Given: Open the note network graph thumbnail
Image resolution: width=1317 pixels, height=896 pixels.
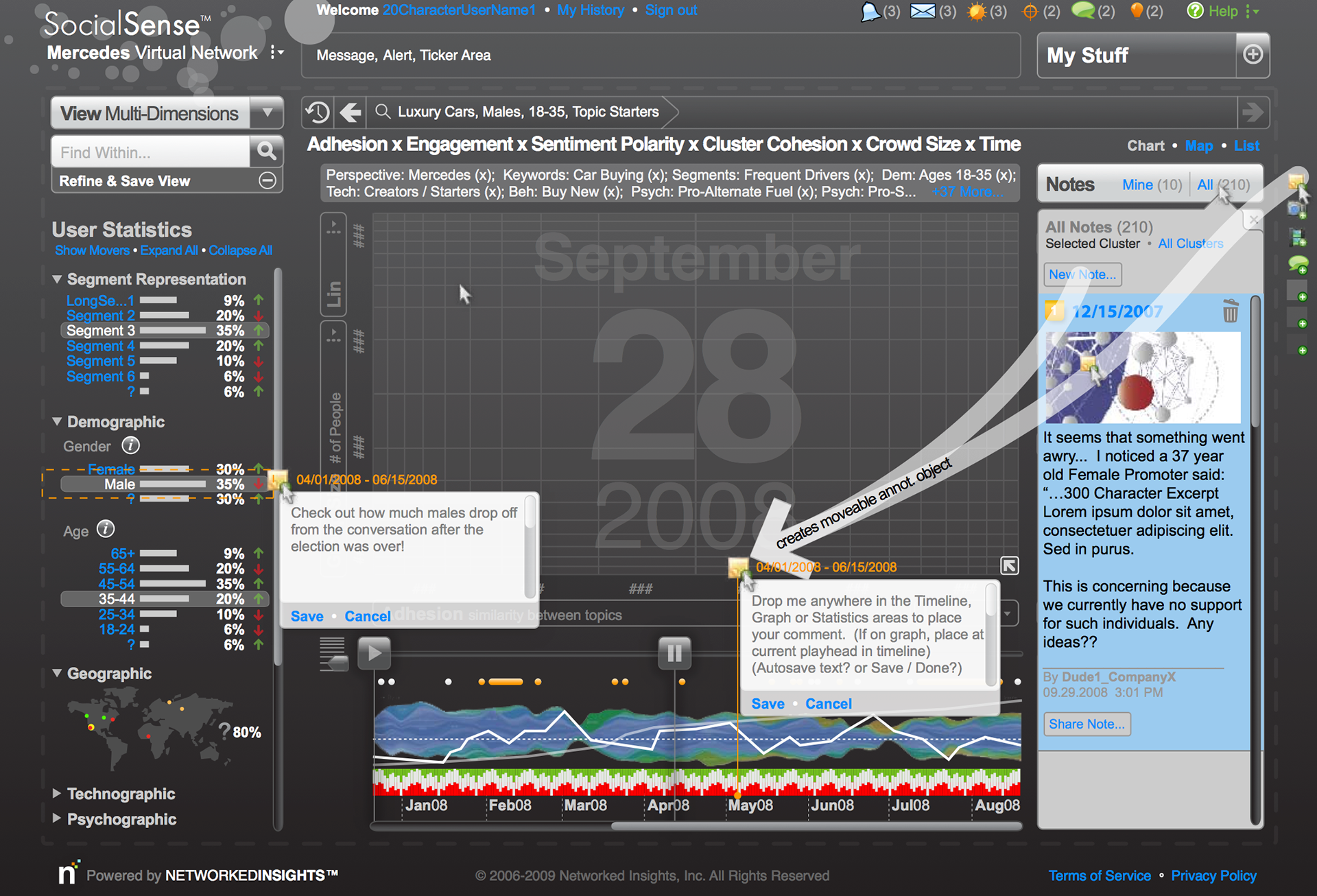Looking at the screenshot, I should point(1143,377).
